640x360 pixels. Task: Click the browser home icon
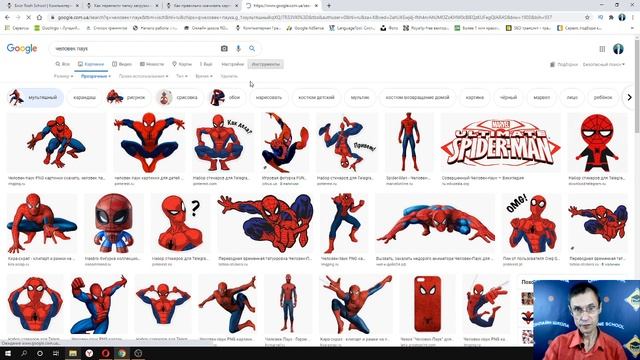39,18
